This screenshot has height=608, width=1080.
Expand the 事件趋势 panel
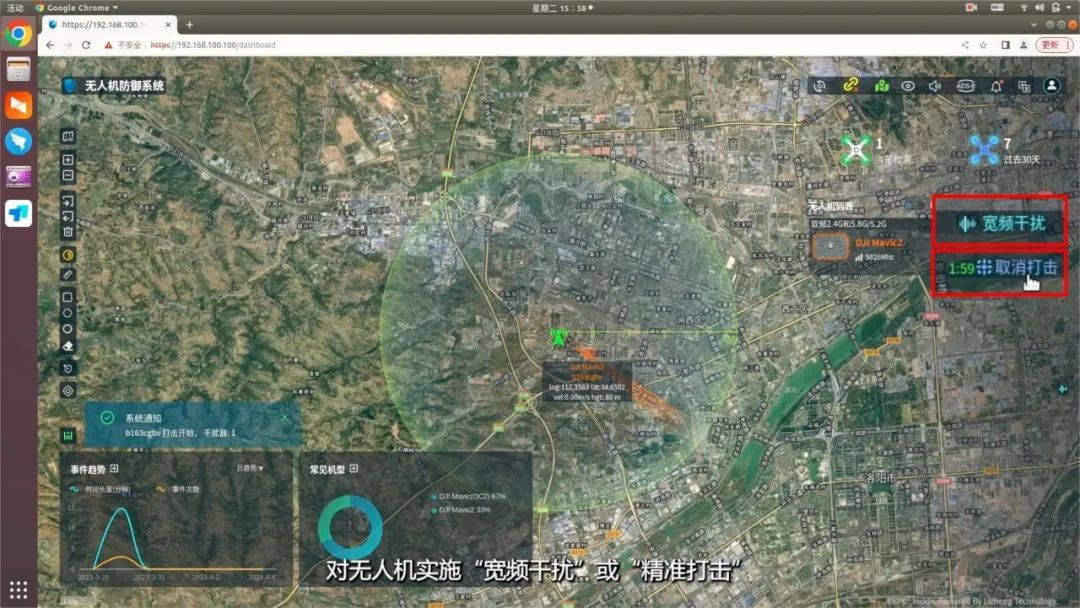click(114, 468)
